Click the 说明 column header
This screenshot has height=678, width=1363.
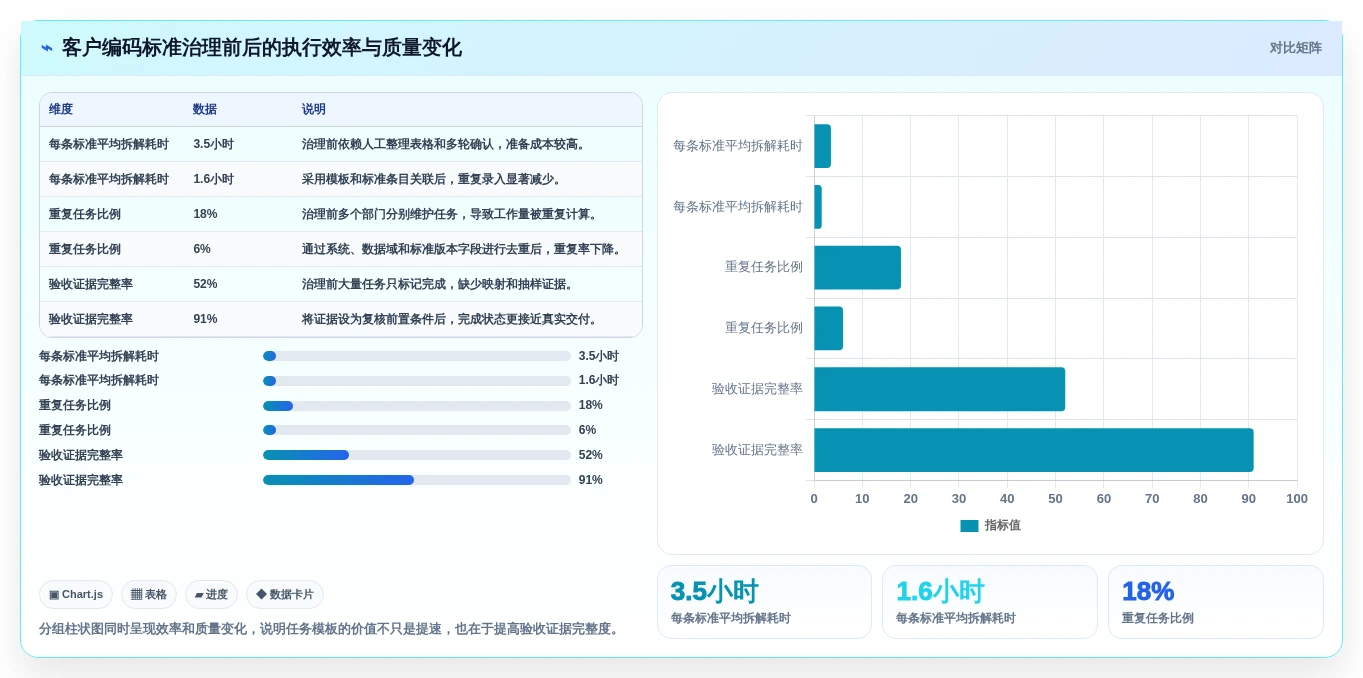[314, 110]
